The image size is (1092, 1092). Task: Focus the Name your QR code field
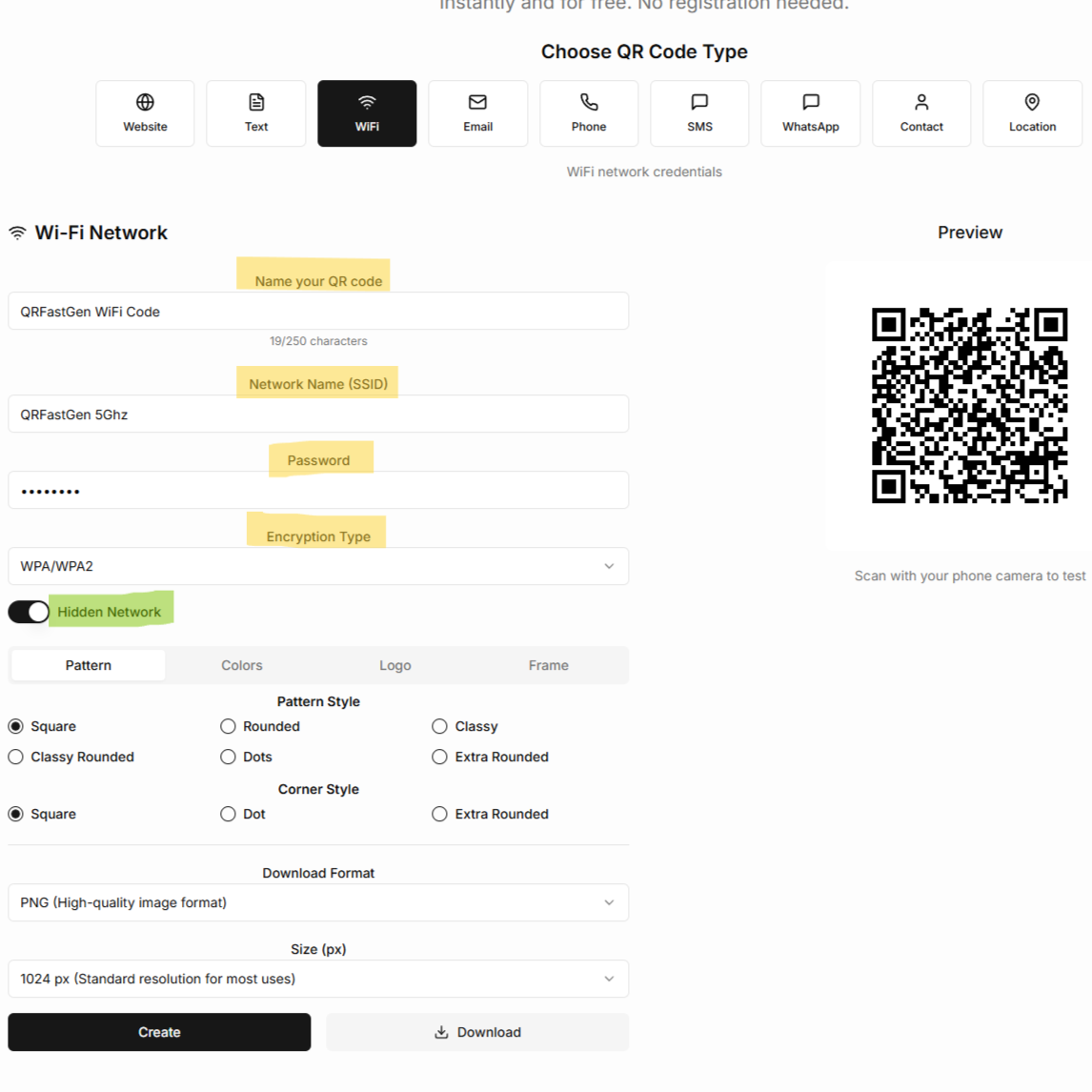click(x=318, y=312)
